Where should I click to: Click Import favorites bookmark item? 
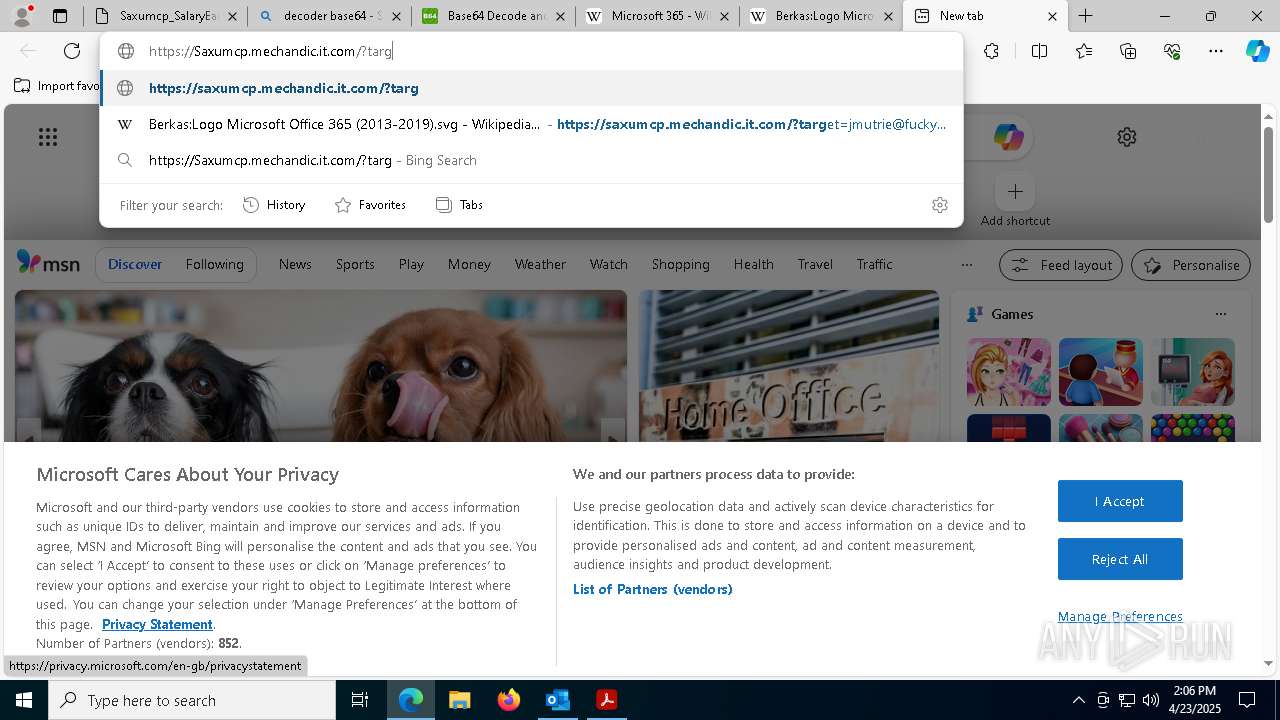click(56, 86)
